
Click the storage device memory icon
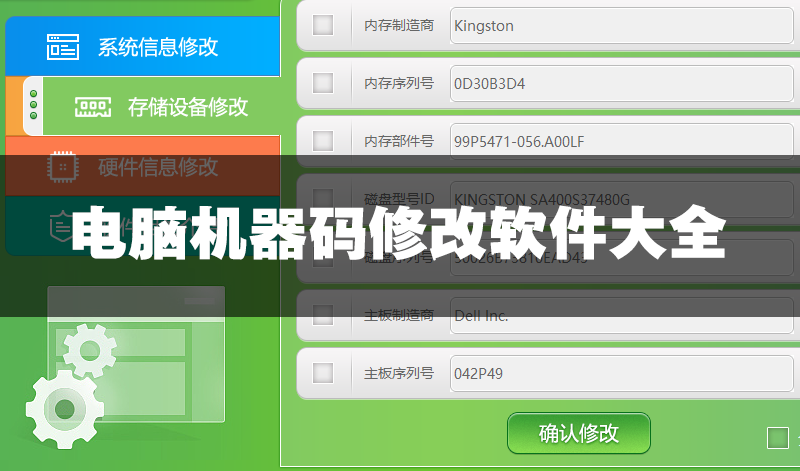click(x=93, y=107)
